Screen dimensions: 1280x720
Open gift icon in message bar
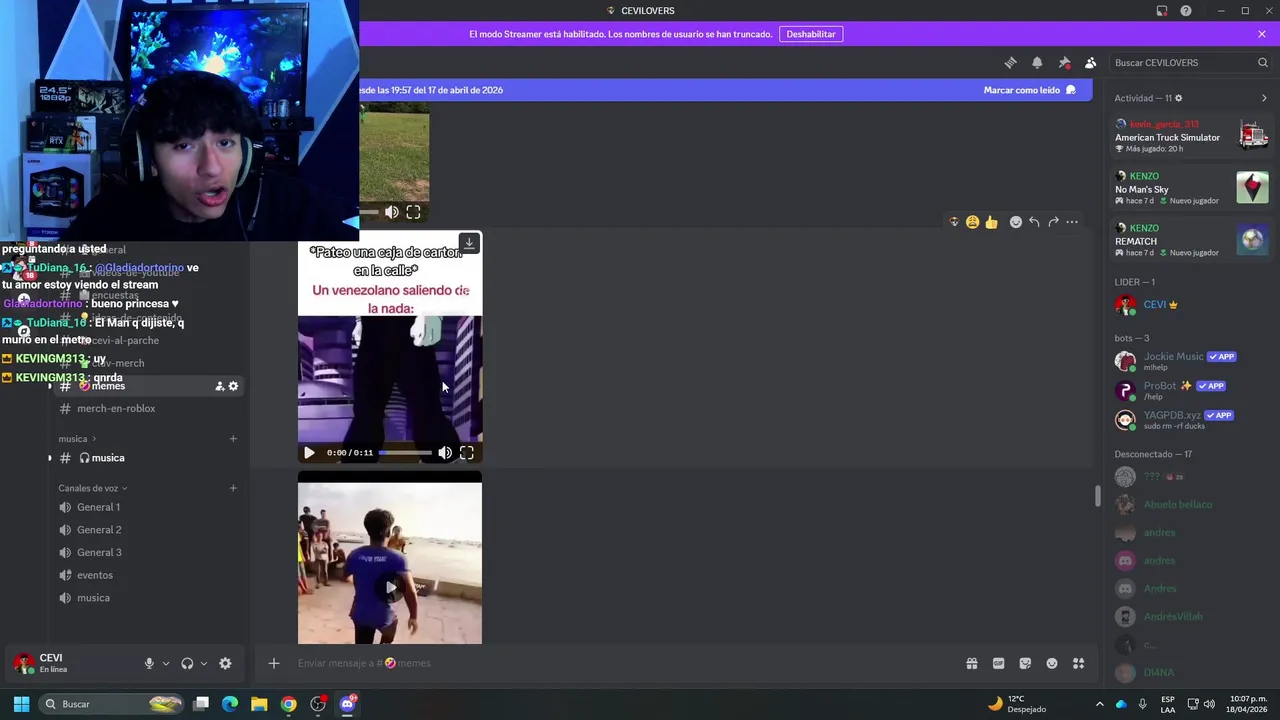(971, 663)
